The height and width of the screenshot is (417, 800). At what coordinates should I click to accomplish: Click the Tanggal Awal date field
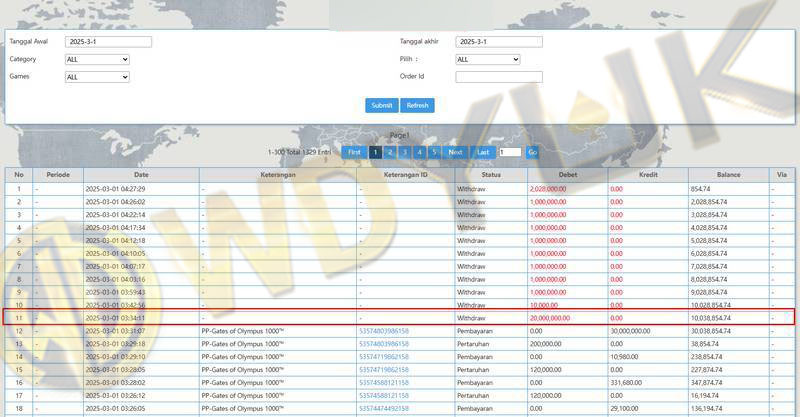(x=108, y=42)
